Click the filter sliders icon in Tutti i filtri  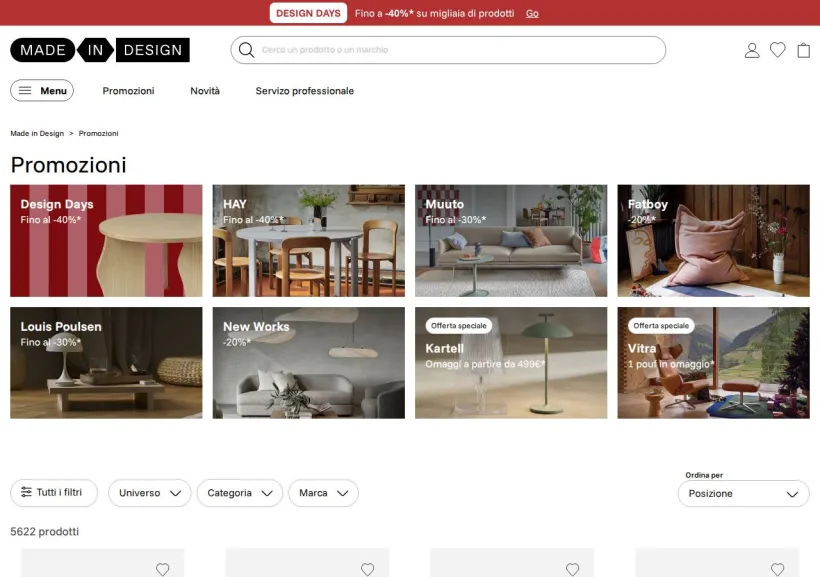26,492
